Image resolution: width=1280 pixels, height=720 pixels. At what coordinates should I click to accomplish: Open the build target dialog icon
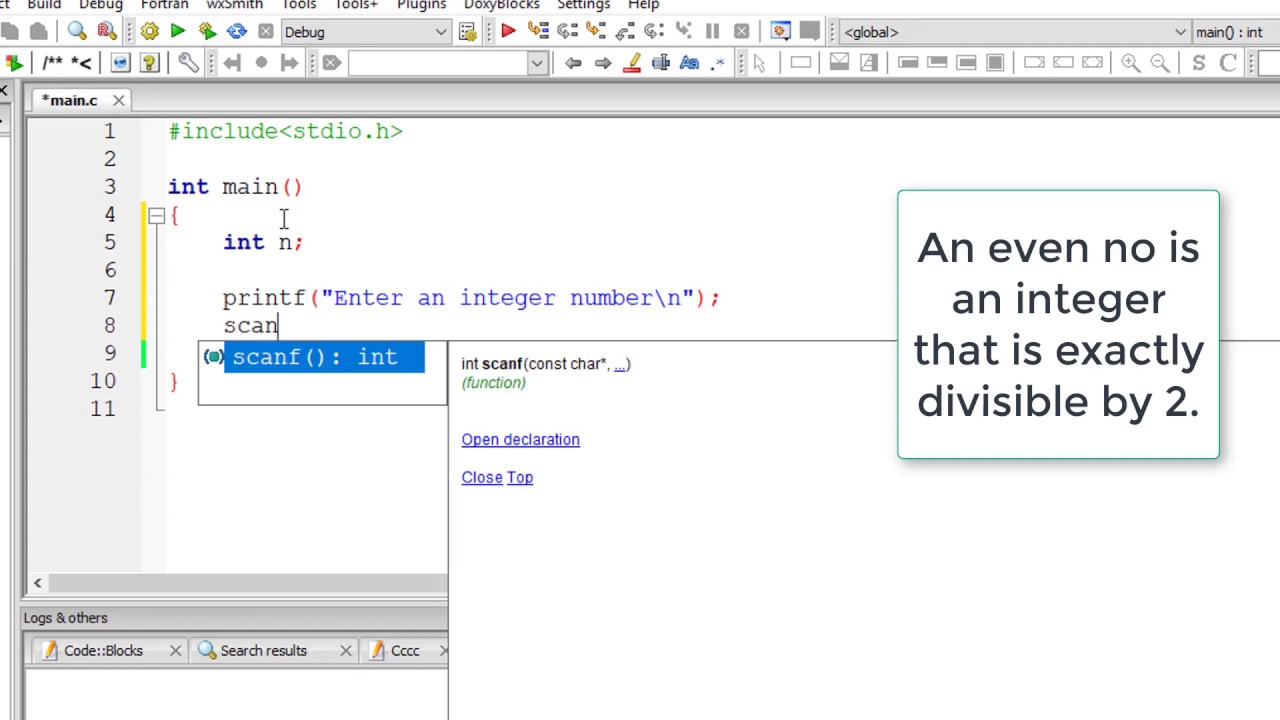[x=467, y=32]
